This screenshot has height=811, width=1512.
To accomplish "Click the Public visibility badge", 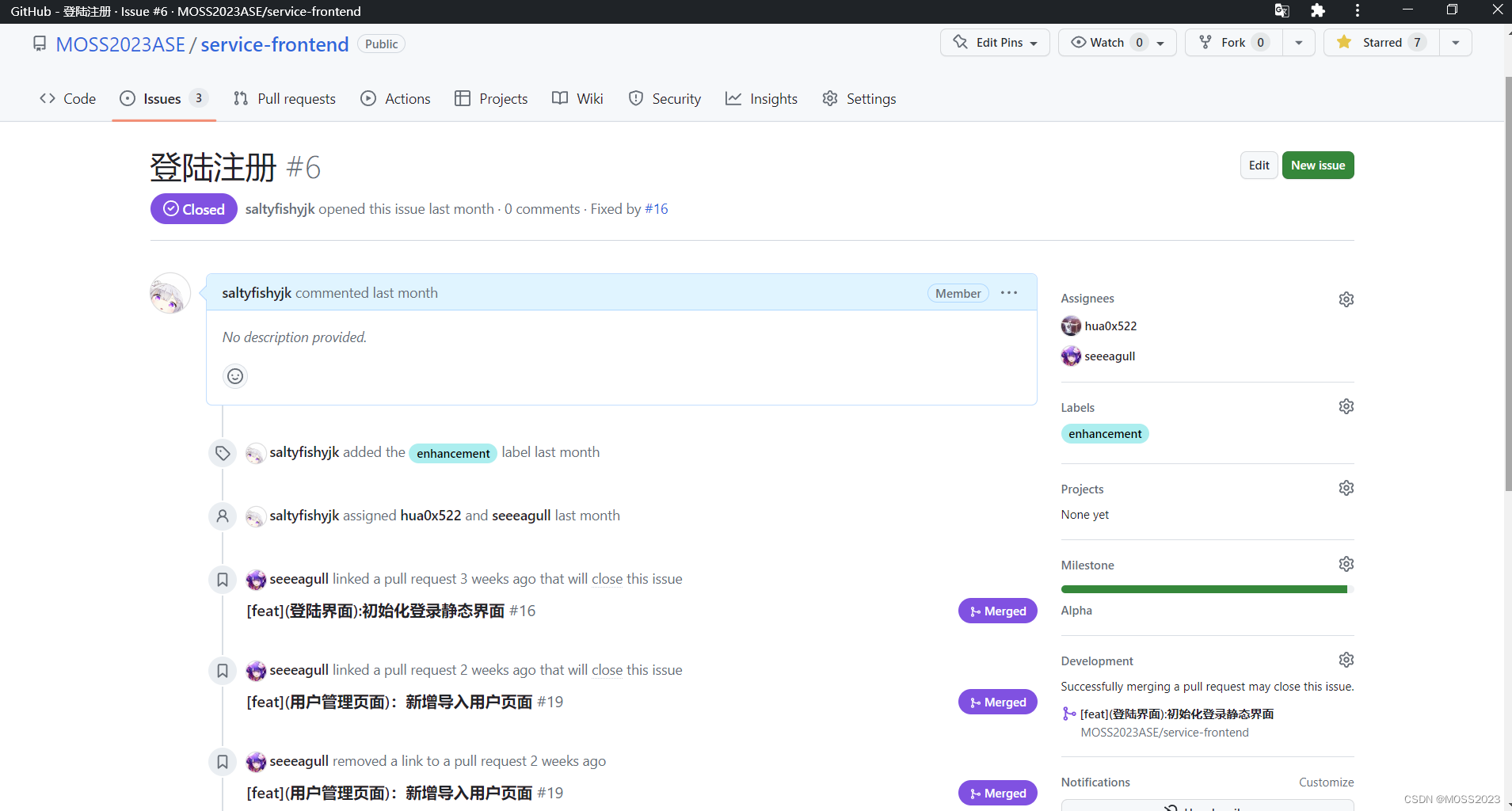I will point(381,44).
